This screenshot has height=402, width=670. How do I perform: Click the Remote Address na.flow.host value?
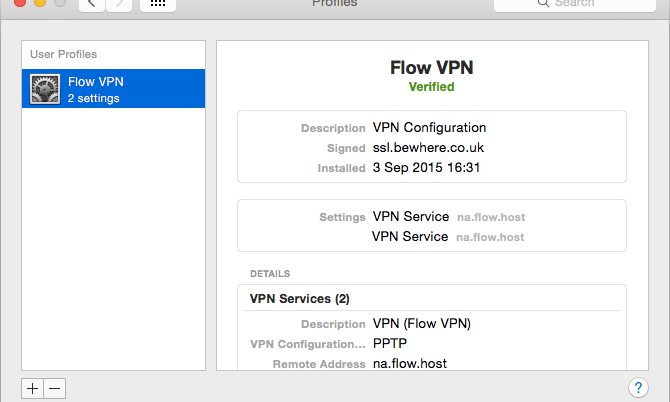click(x=410, y=363)
